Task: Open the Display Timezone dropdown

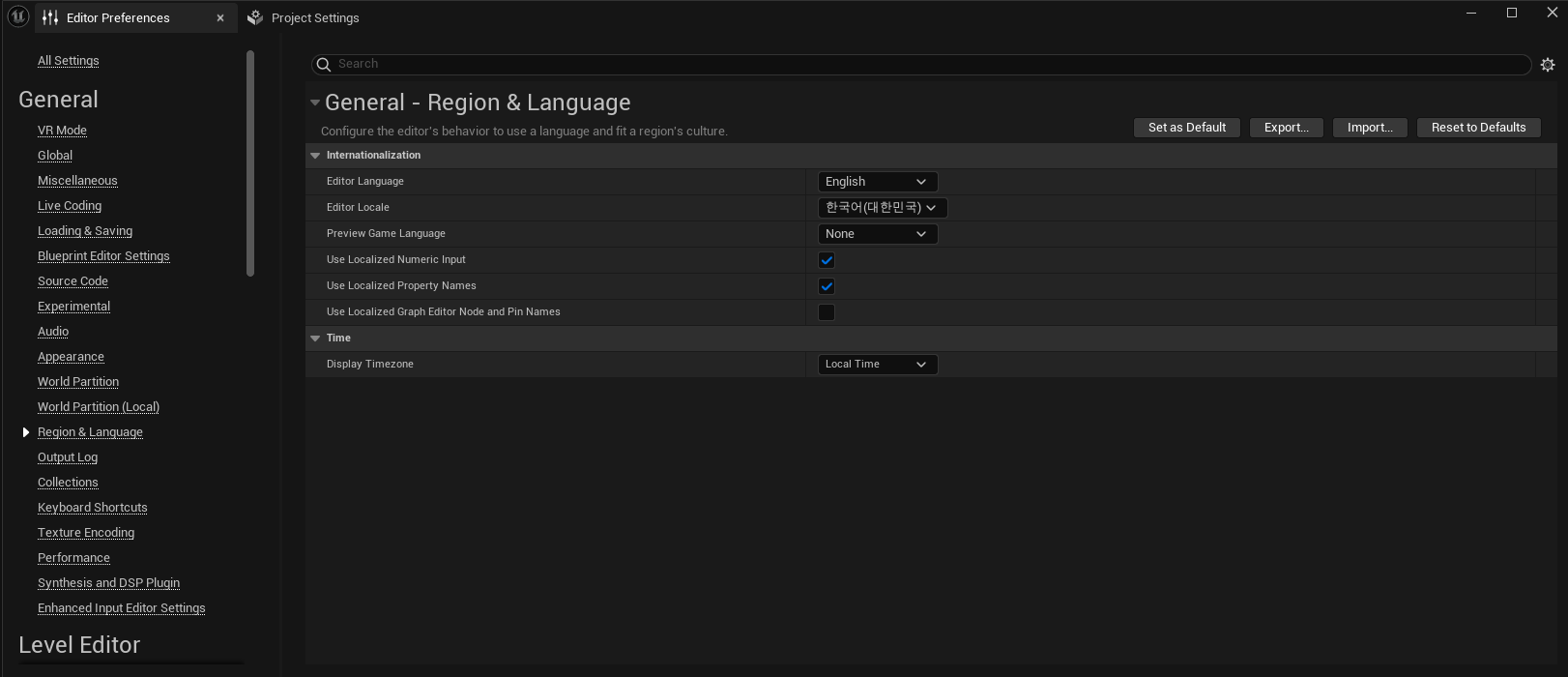Action: pos(878,365)
